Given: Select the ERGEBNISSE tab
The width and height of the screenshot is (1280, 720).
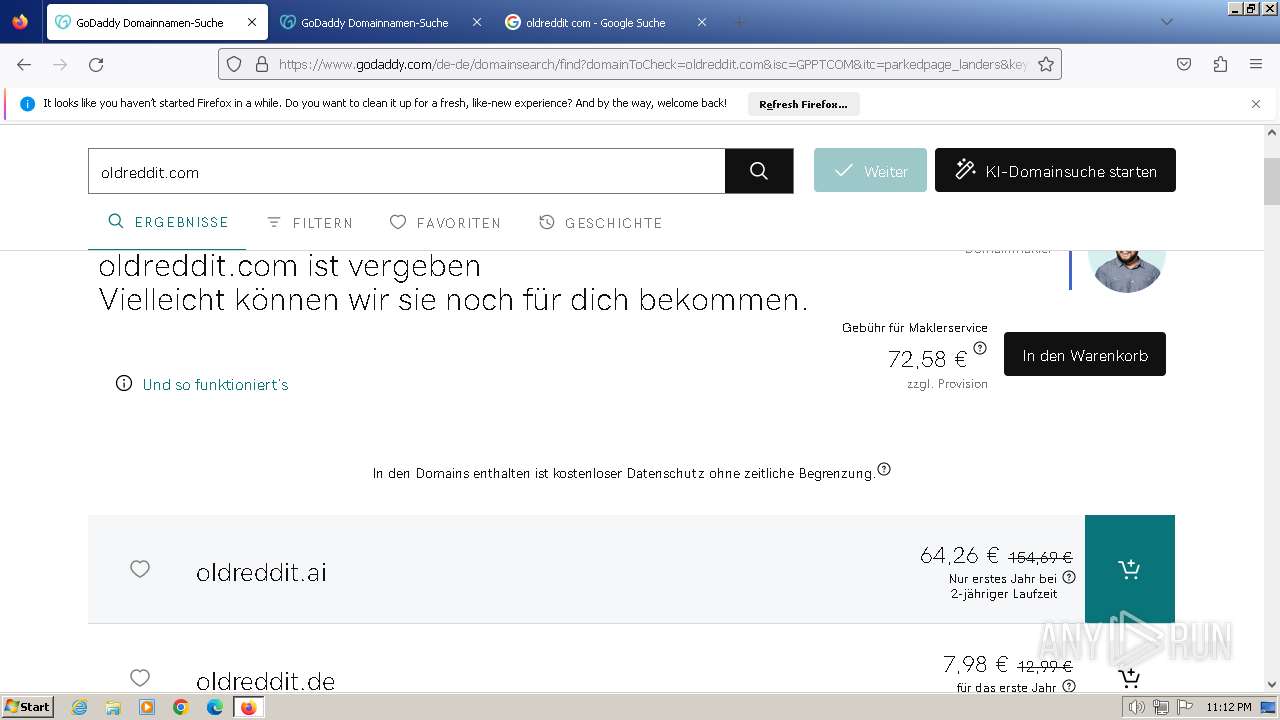Looking at the screenshot, I should [x=168, y=222].
